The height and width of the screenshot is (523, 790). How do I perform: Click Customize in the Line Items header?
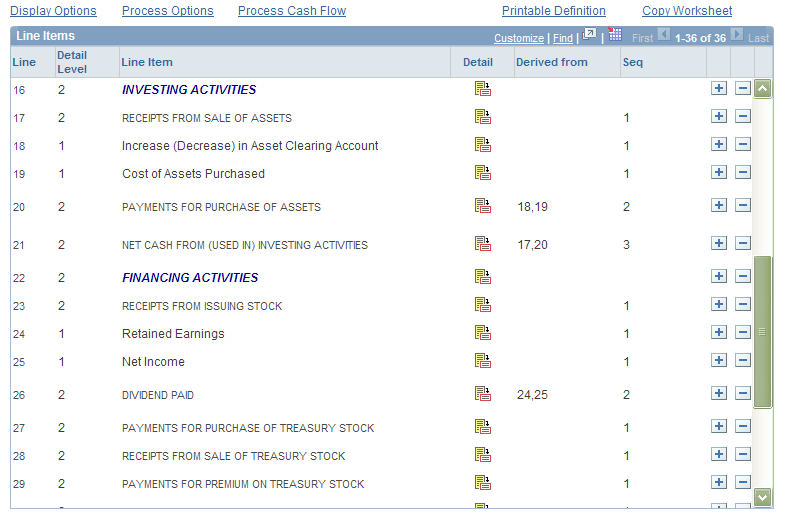click(519, 38)
